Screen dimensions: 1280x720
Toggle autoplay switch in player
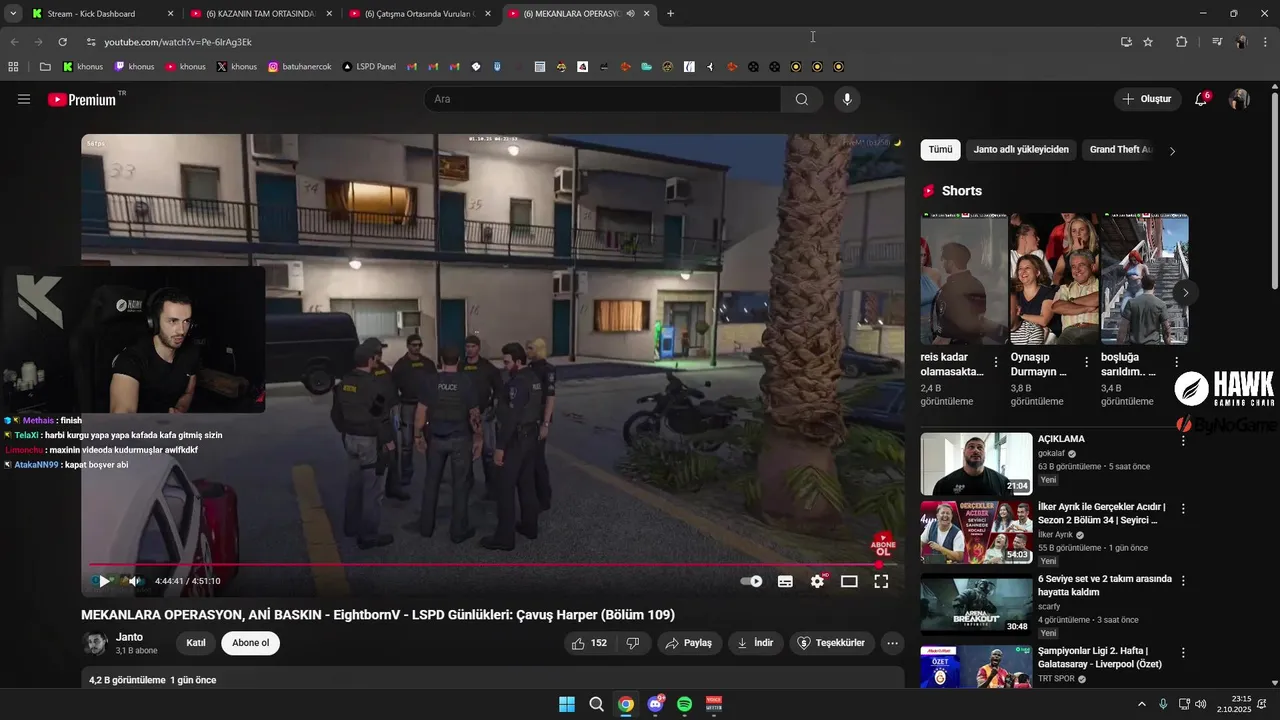(751, 581)
